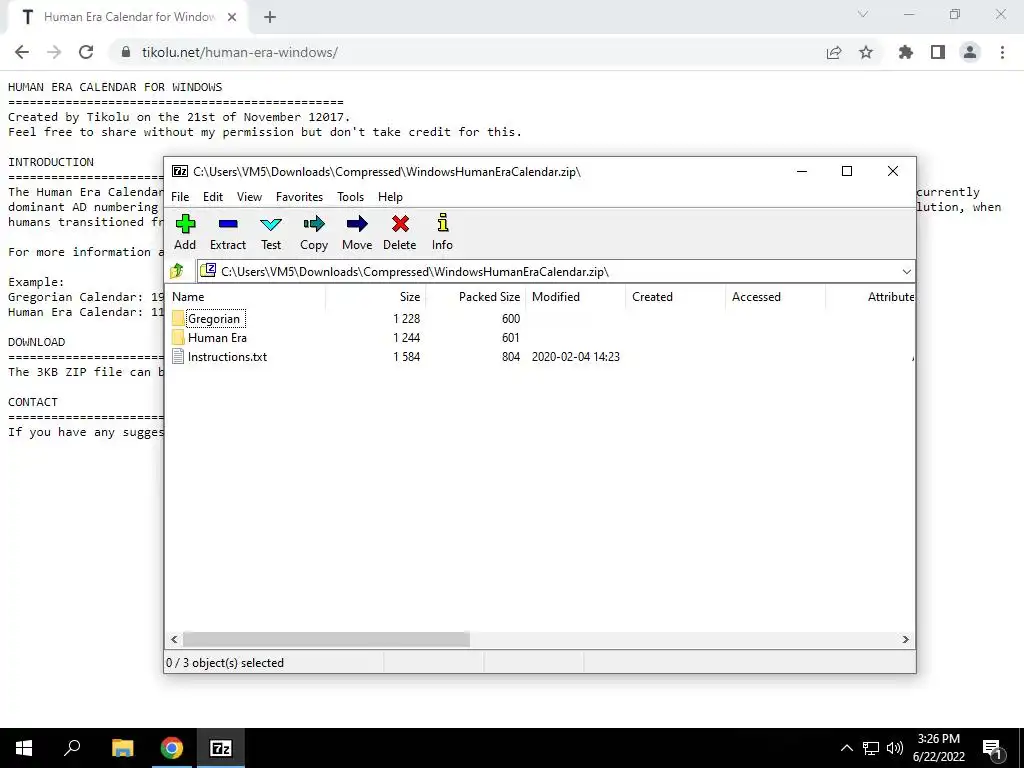Viewport: 1024px width, 768px height.
Task: Open the notification center icon
Action: [992, 748]
